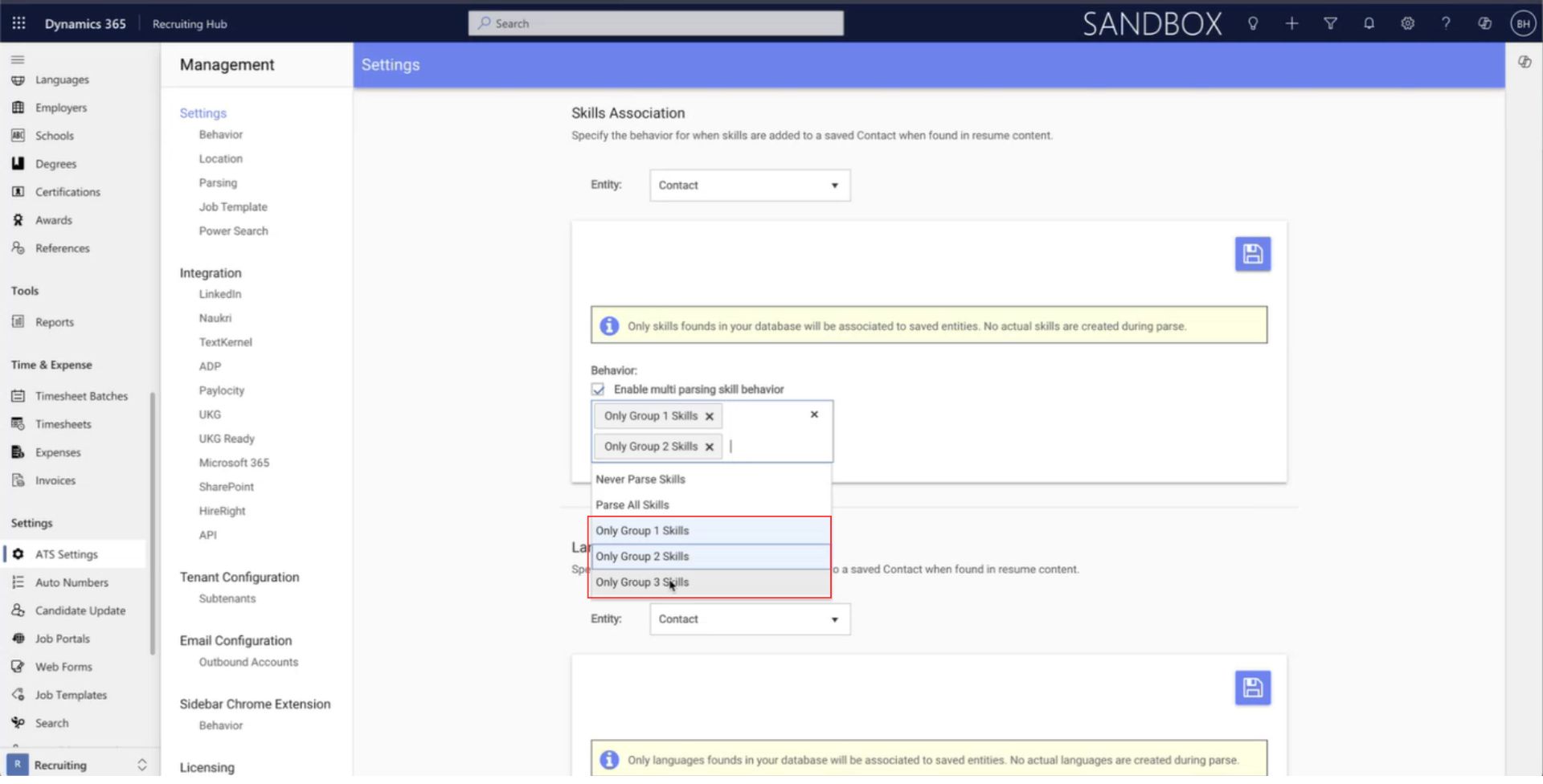Screen dimensions: 1543x784
Task: Select Parse All Skills option
Action: tap(710, 504)
